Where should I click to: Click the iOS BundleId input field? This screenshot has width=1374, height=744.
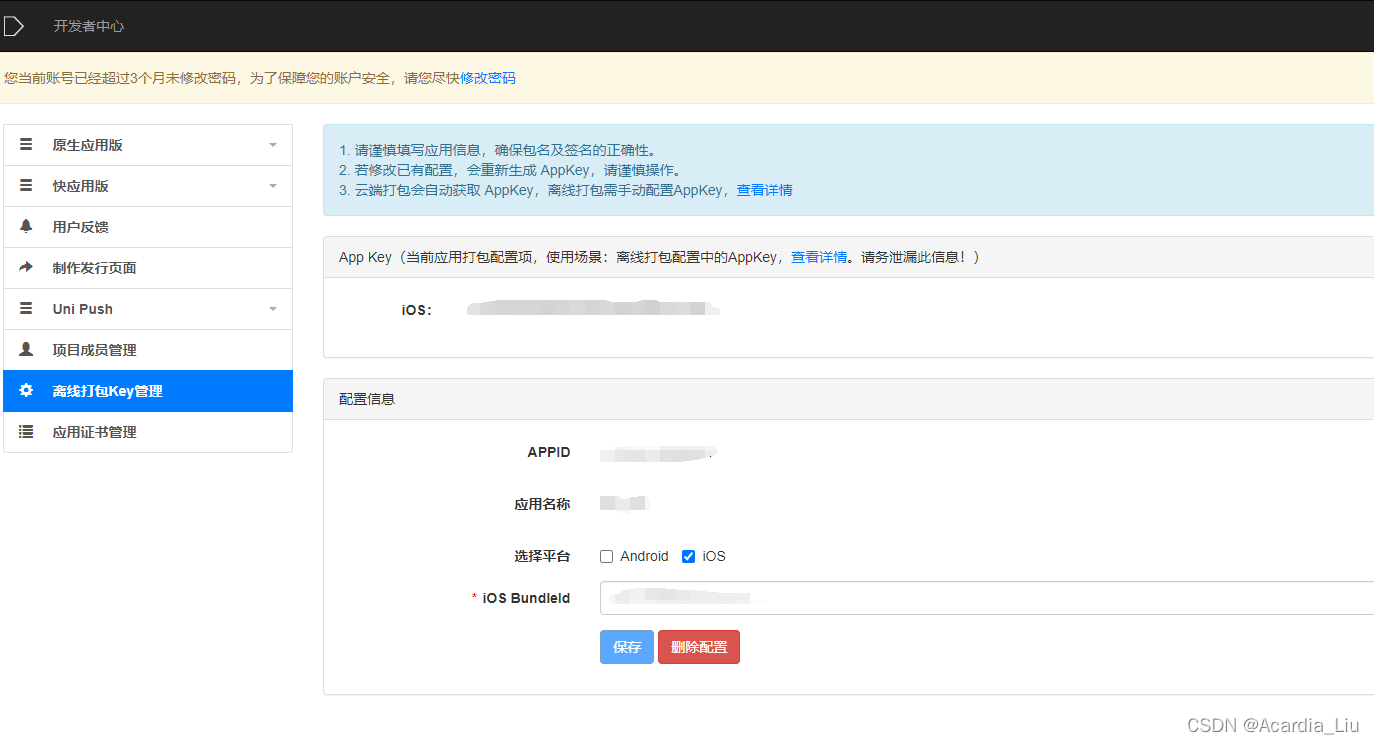click(987, 598)
